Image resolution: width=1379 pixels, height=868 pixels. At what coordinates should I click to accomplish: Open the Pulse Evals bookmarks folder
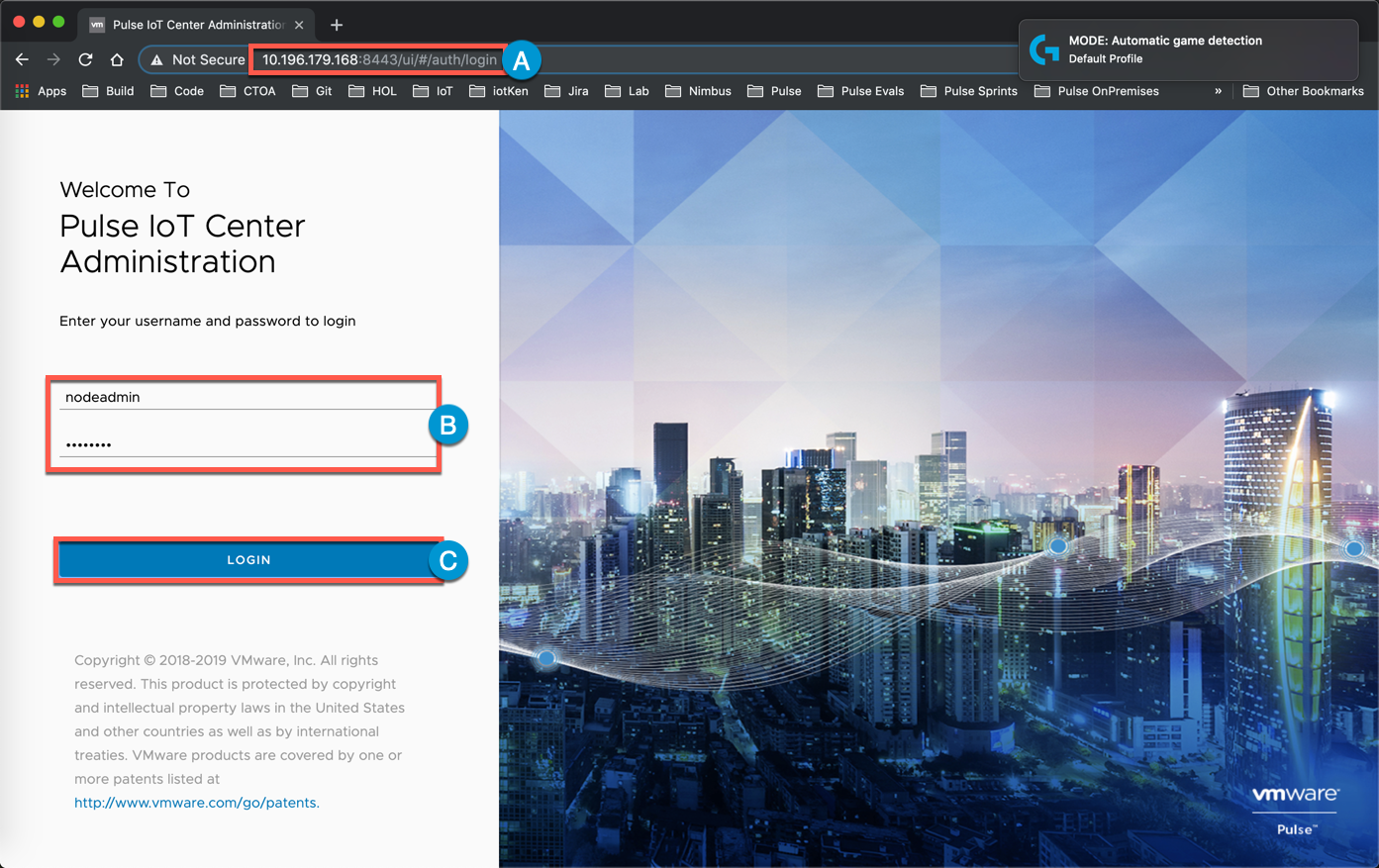tap(861, 91)
